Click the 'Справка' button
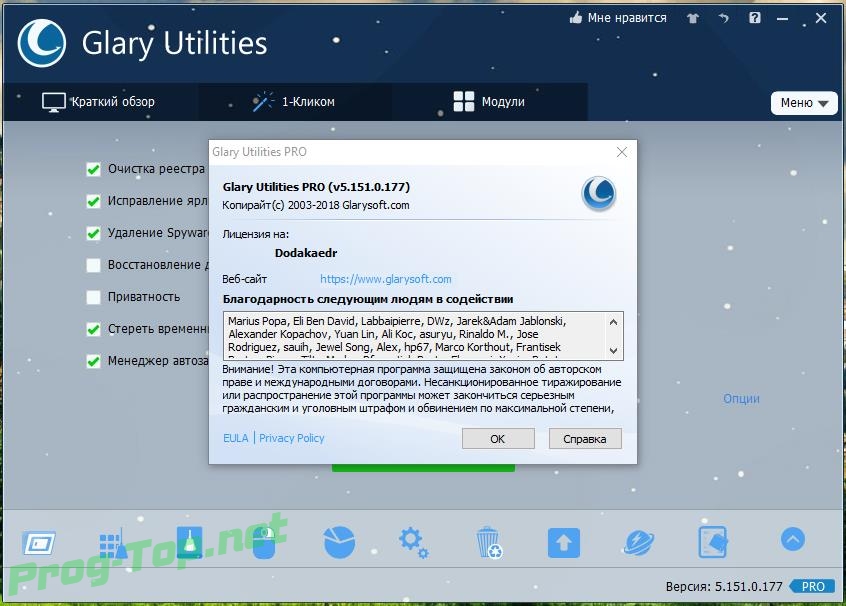846x606 pixels. [x=585, y=439]
